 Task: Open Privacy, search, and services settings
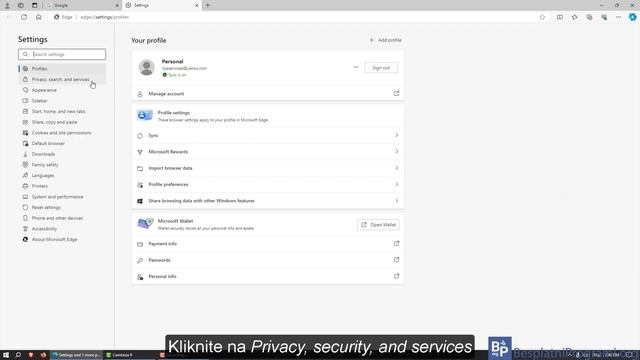coord(62,79)
